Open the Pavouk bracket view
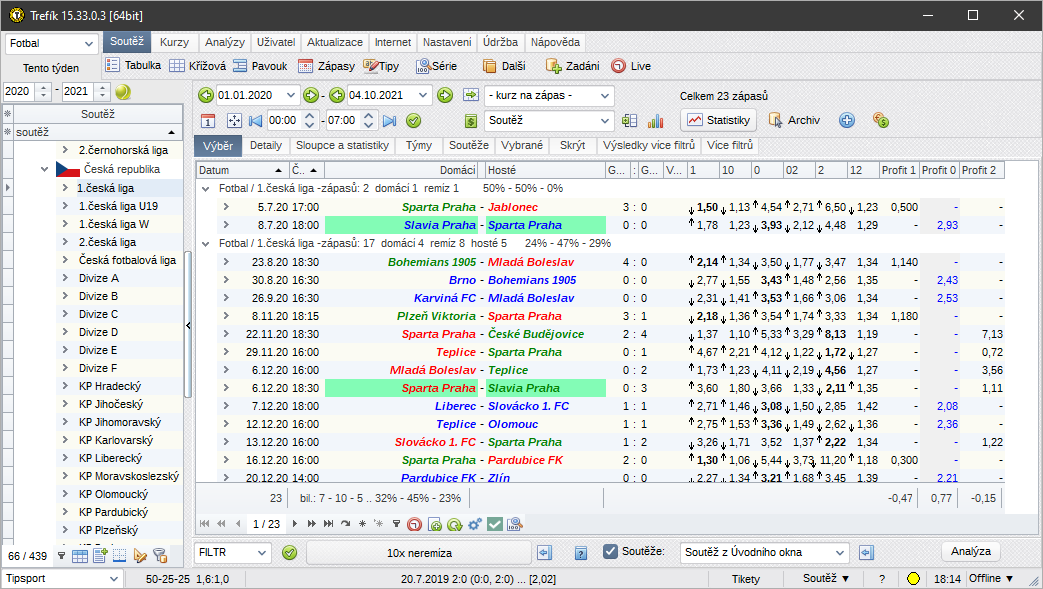 click(x=260, y=65)
